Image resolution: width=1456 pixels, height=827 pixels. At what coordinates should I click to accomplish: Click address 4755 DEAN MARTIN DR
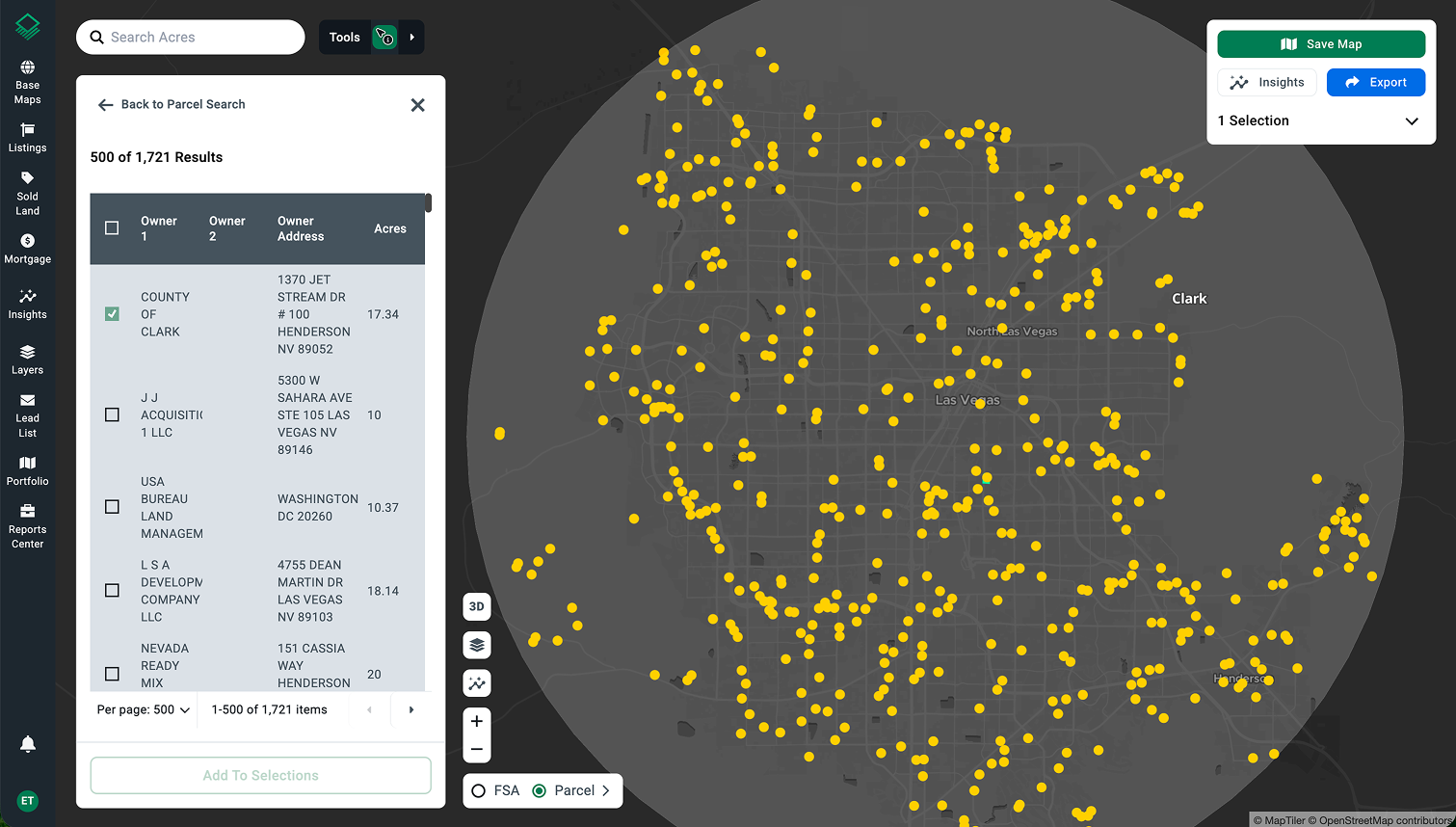(x=310, y=591)
